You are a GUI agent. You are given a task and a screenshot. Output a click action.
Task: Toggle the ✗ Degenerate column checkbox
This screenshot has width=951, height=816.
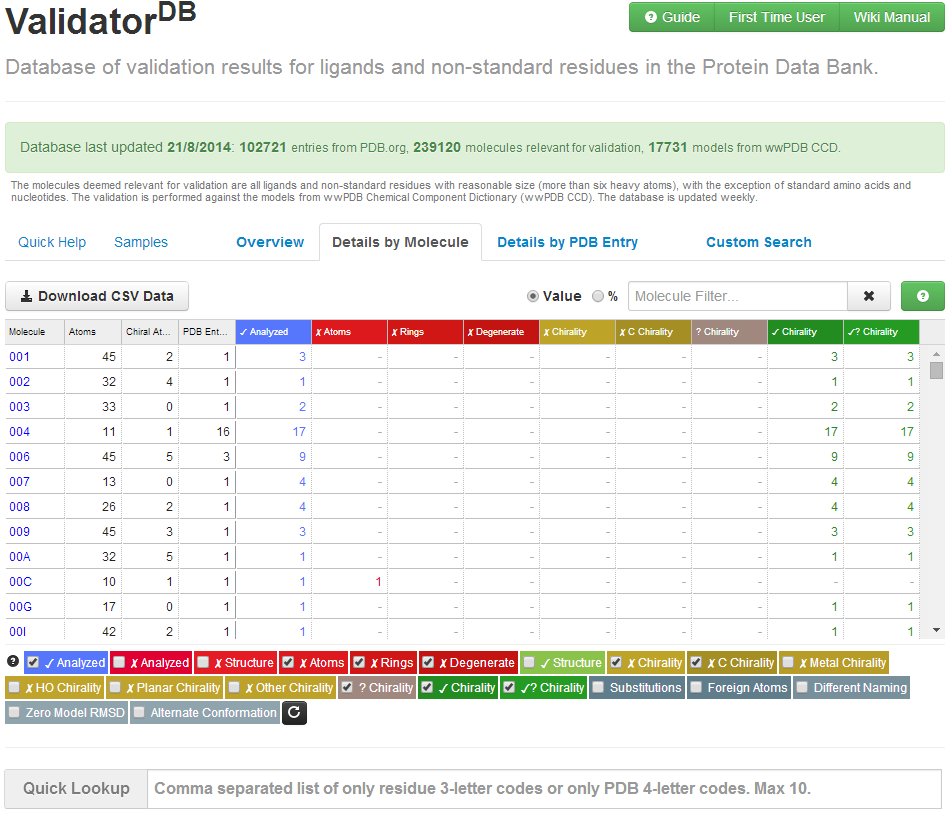[x=429, y=663]
